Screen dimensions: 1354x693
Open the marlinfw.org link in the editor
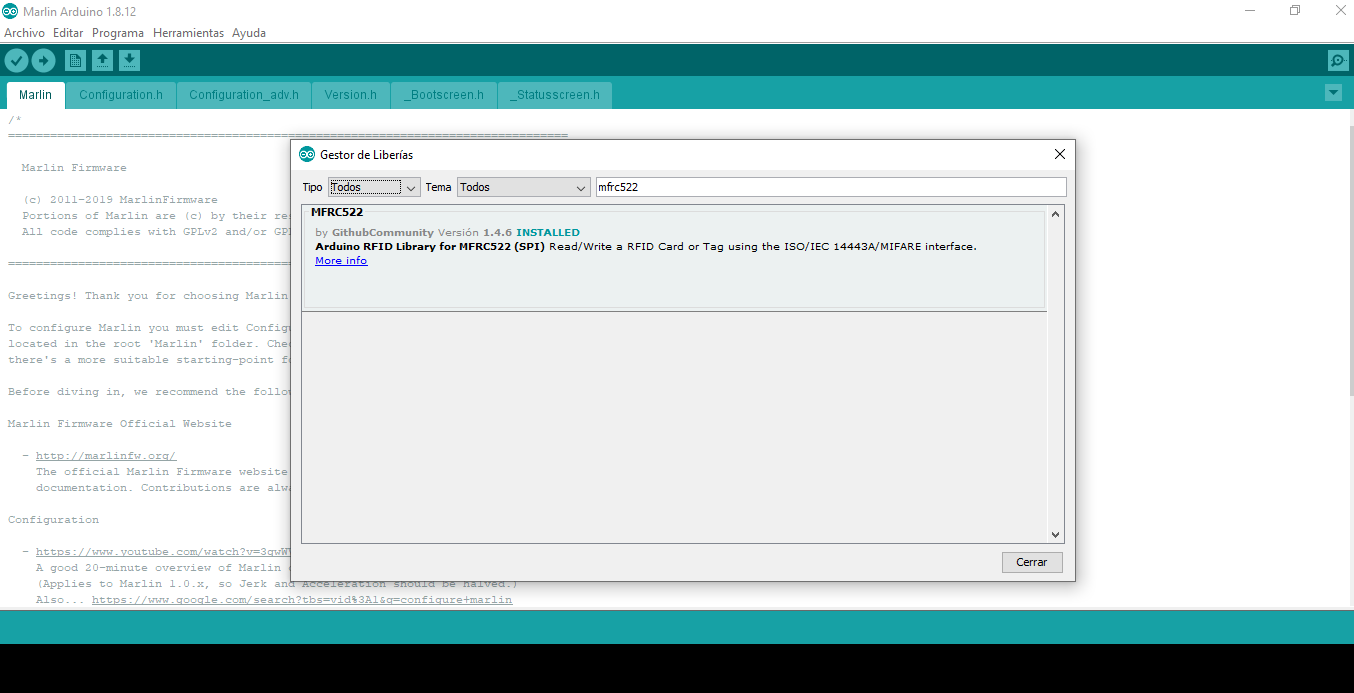tap(106, 456)
